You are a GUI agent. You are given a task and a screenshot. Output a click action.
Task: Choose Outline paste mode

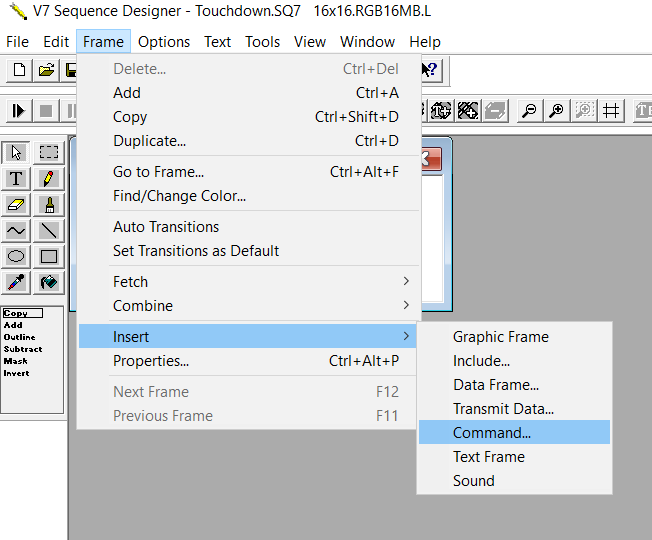tap(20, 337)
